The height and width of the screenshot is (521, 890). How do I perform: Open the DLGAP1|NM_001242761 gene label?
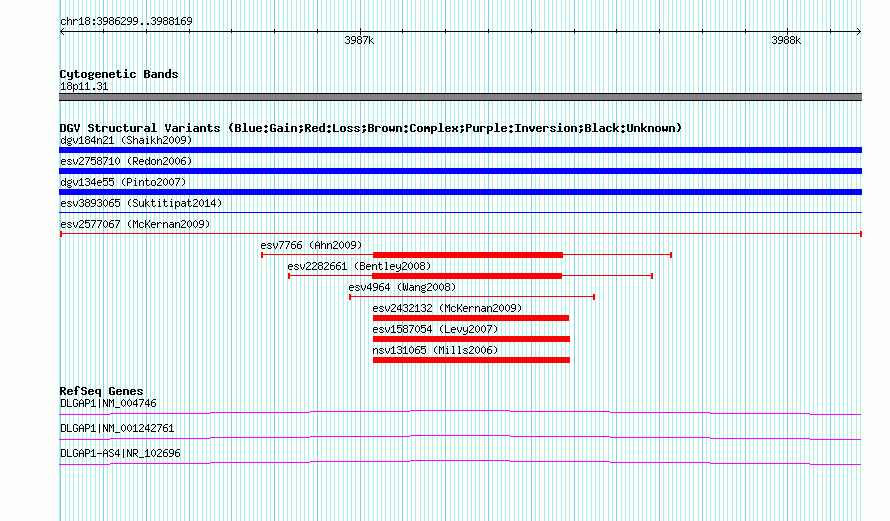pos(117,428)
